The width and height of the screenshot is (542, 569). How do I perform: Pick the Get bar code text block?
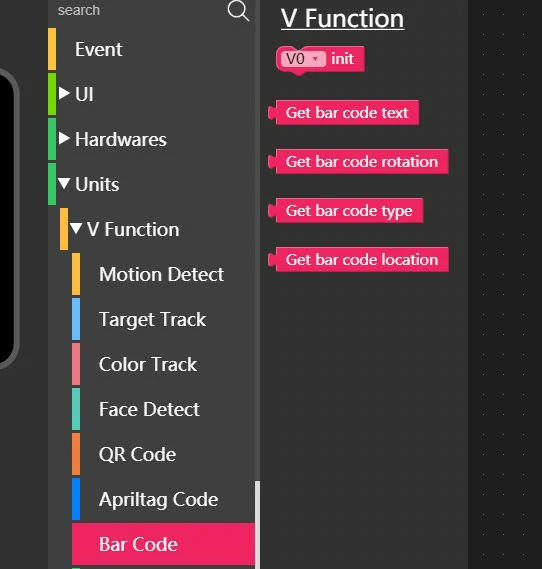coord(344,112)
